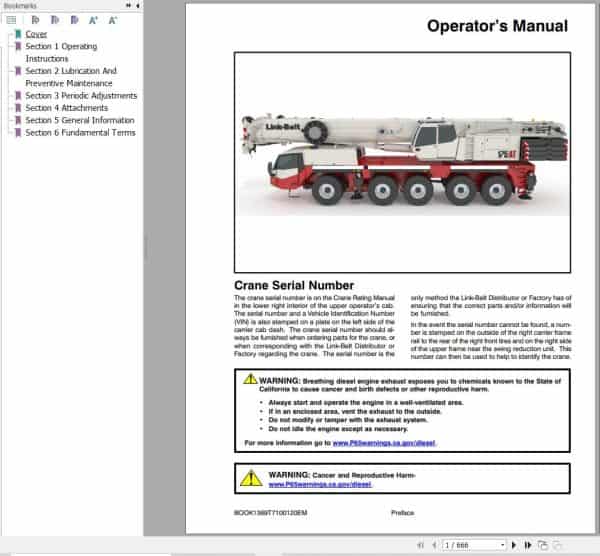Click the crane photo on the cover page
600x556 pixels.
[403, 163]
